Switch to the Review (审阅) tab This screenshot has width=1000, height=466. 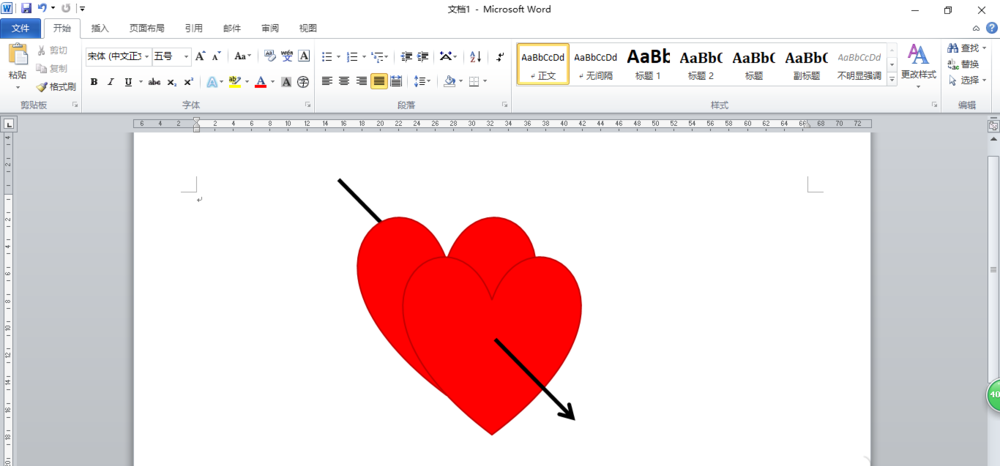270,28
